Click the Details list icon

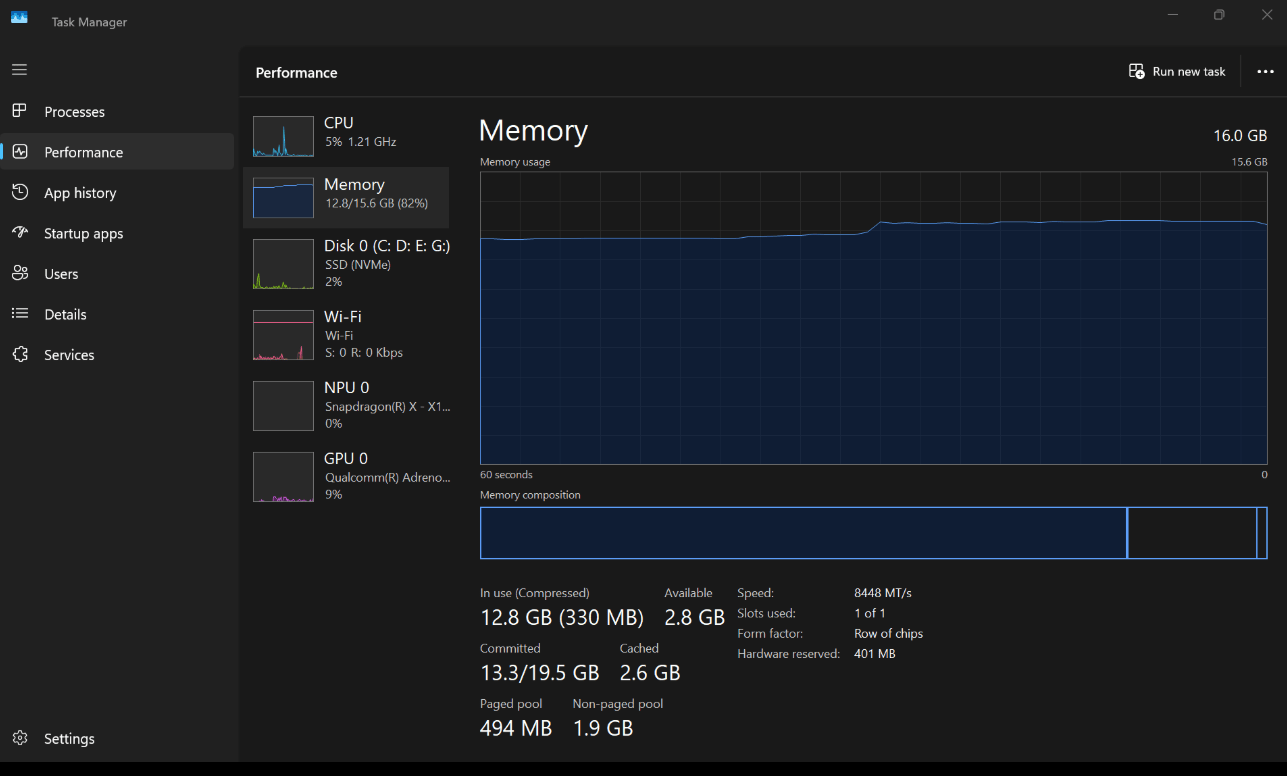19,314
